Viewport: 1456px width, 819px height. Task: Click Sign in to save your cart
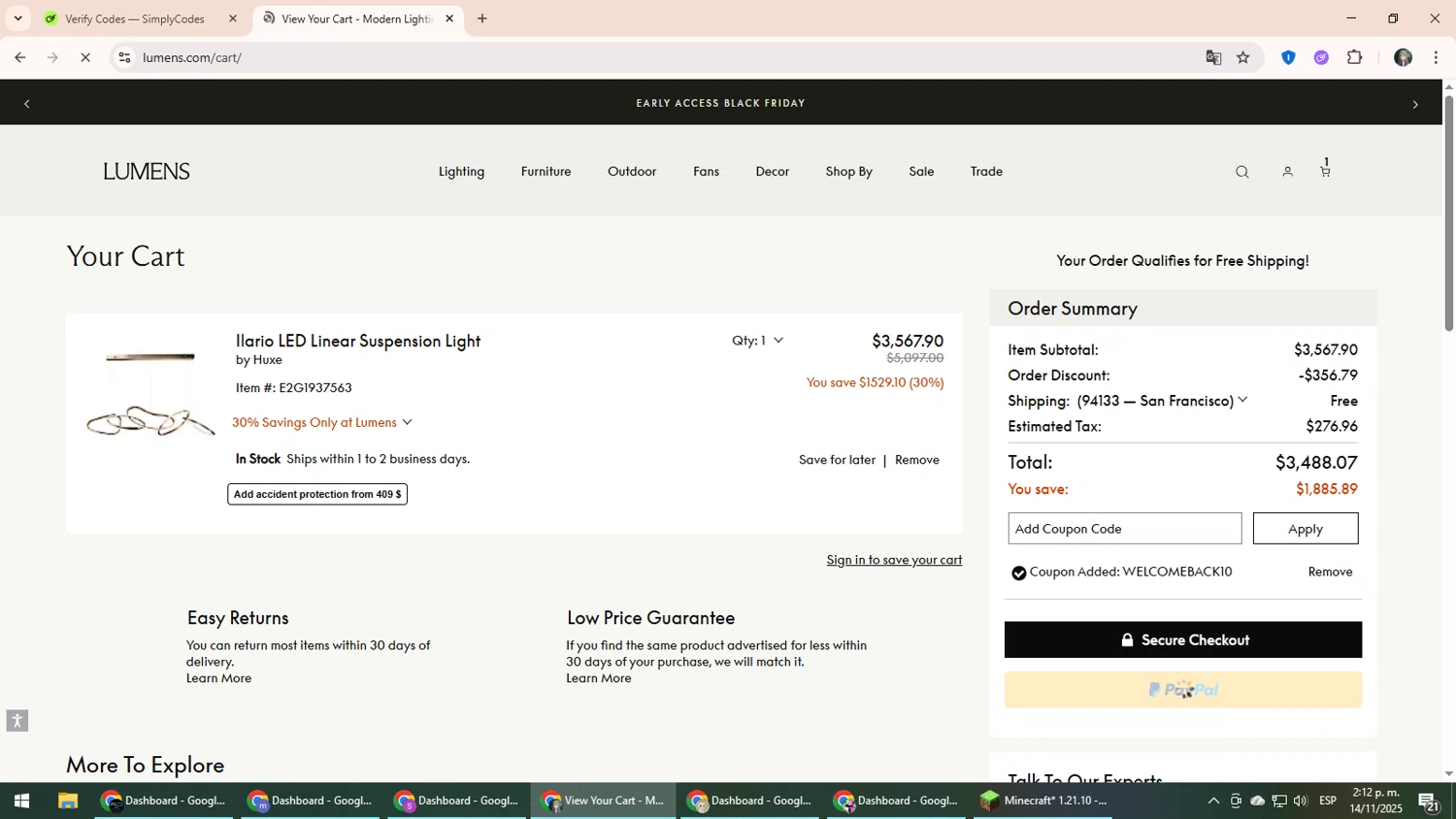pos(893,560)
